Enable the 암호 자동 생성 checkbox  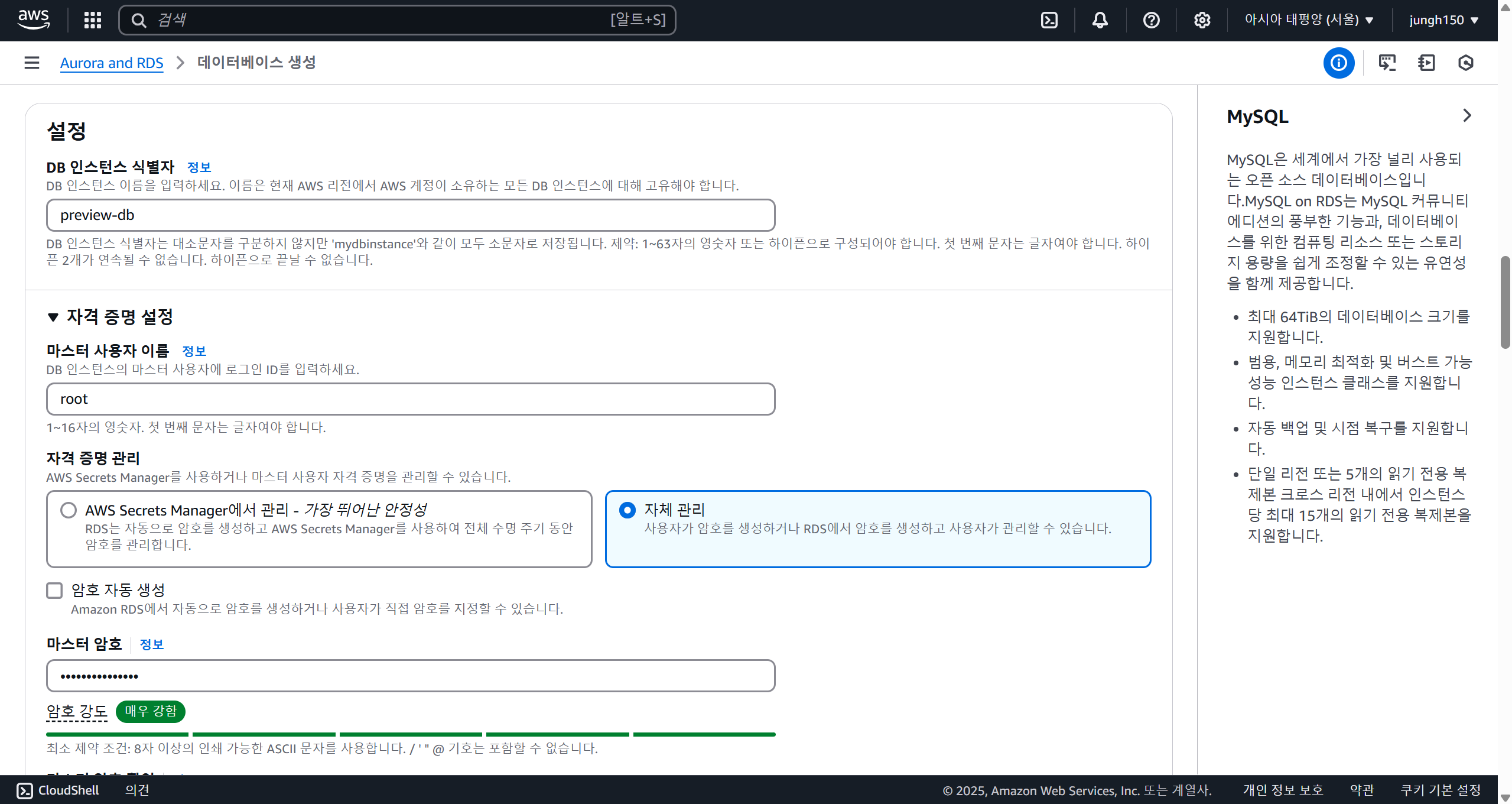pyautogui.click(x=54, y=590)
